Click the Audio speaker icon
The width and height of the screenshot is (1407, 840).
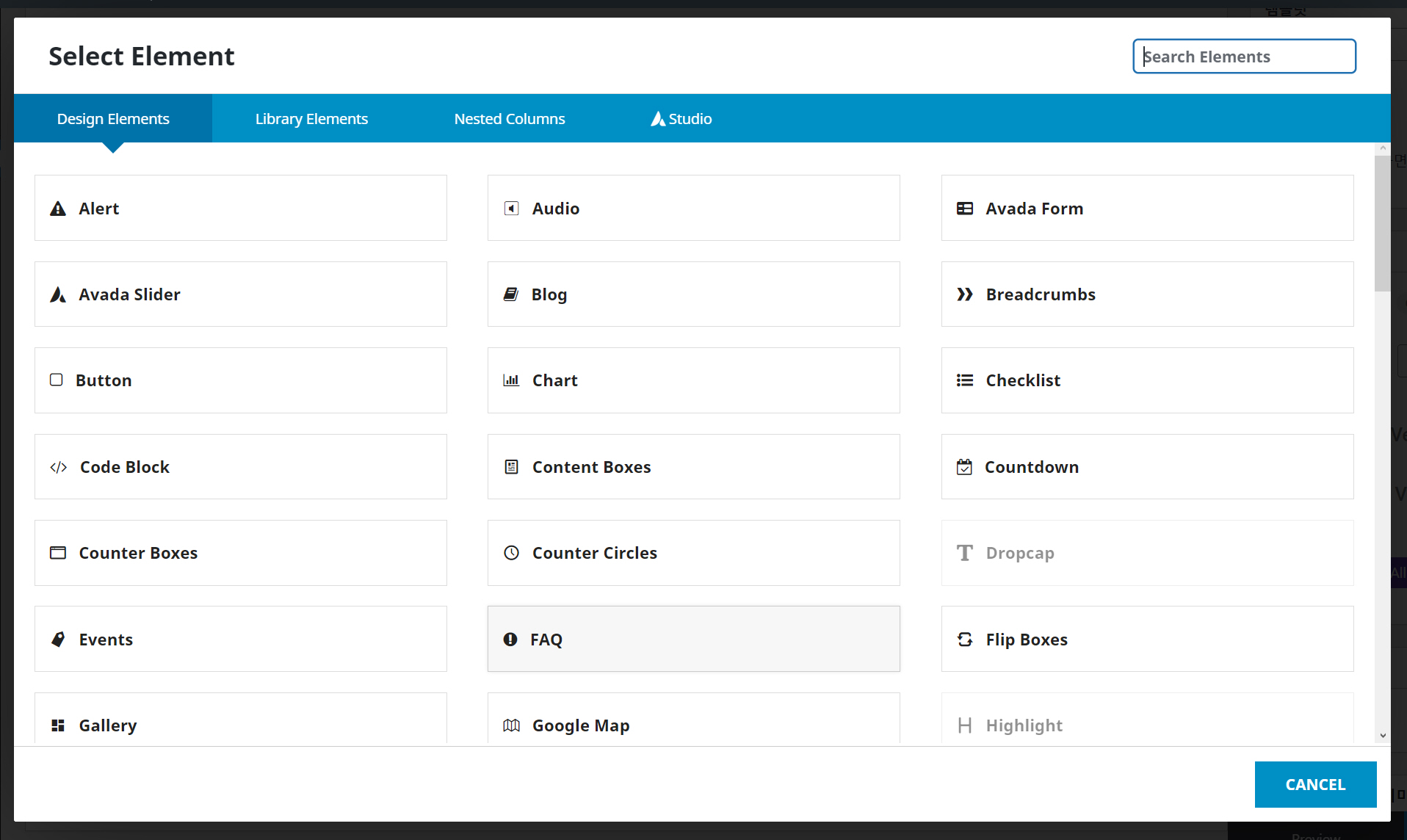[x=512, y=209]
